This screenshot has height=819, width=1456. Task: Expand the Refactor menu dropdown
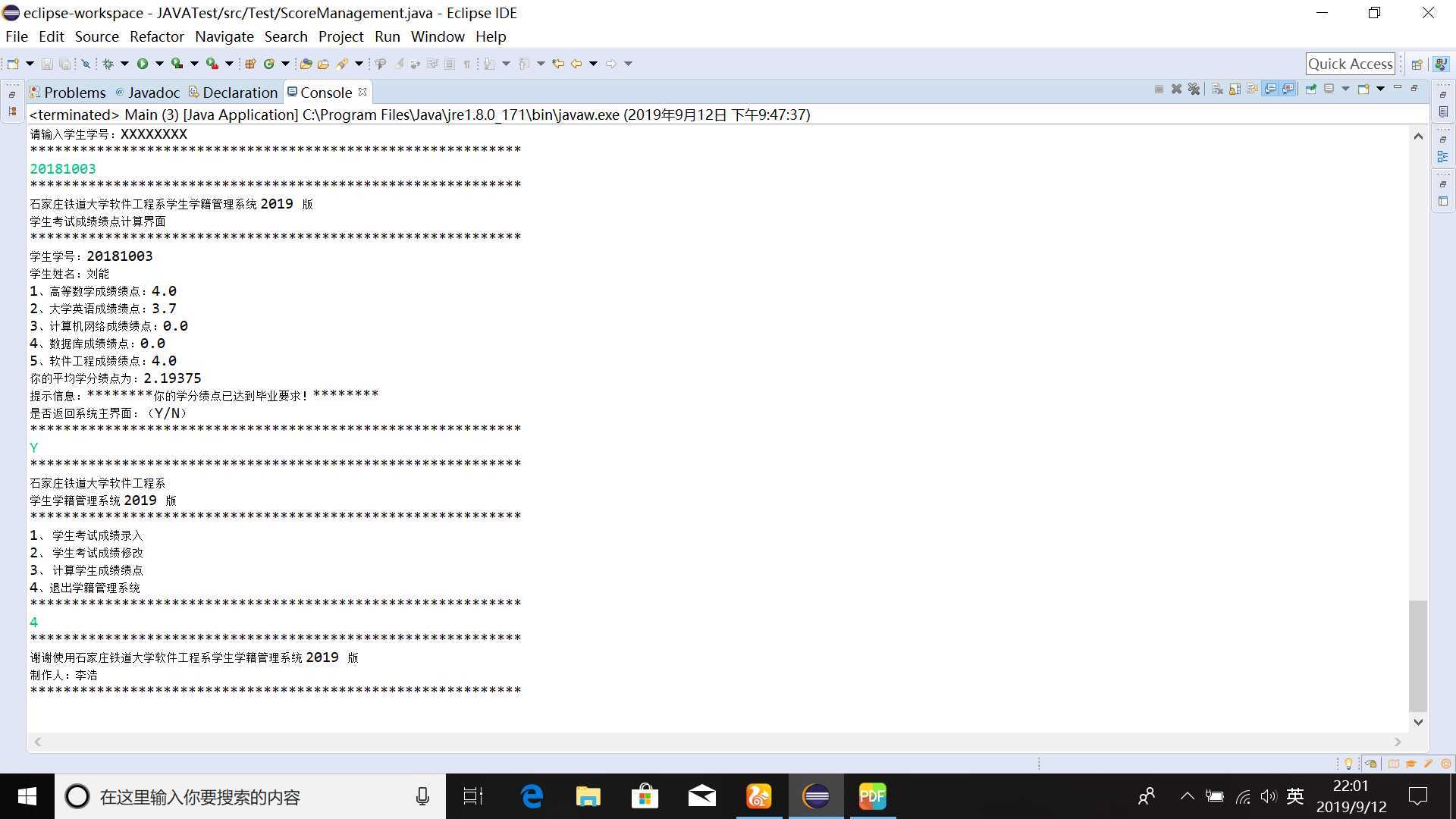(x=156, y=37)
